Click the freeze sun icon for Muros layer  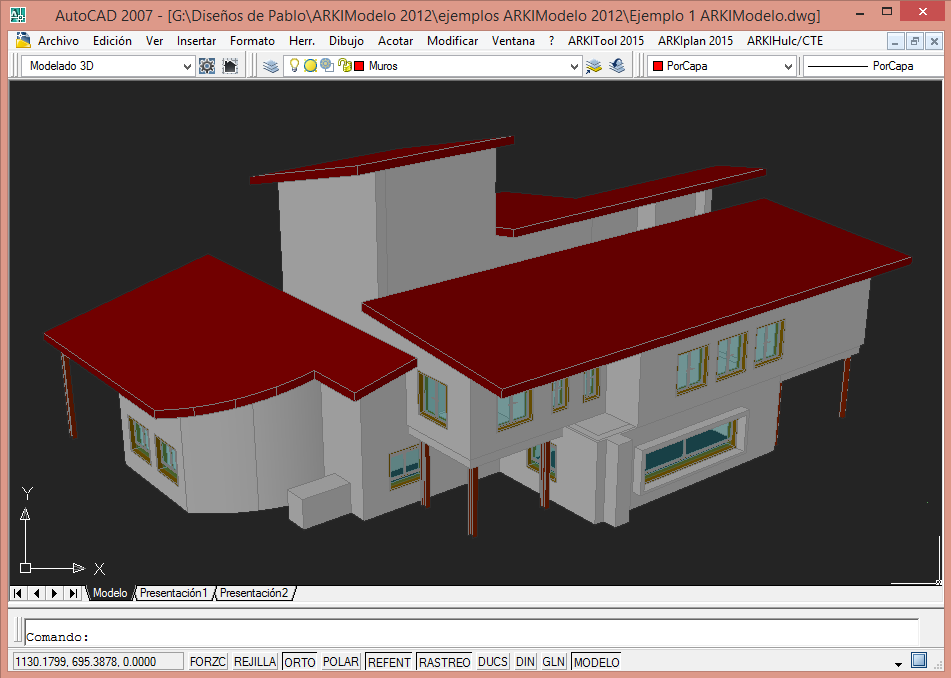(x=309, y=65)
